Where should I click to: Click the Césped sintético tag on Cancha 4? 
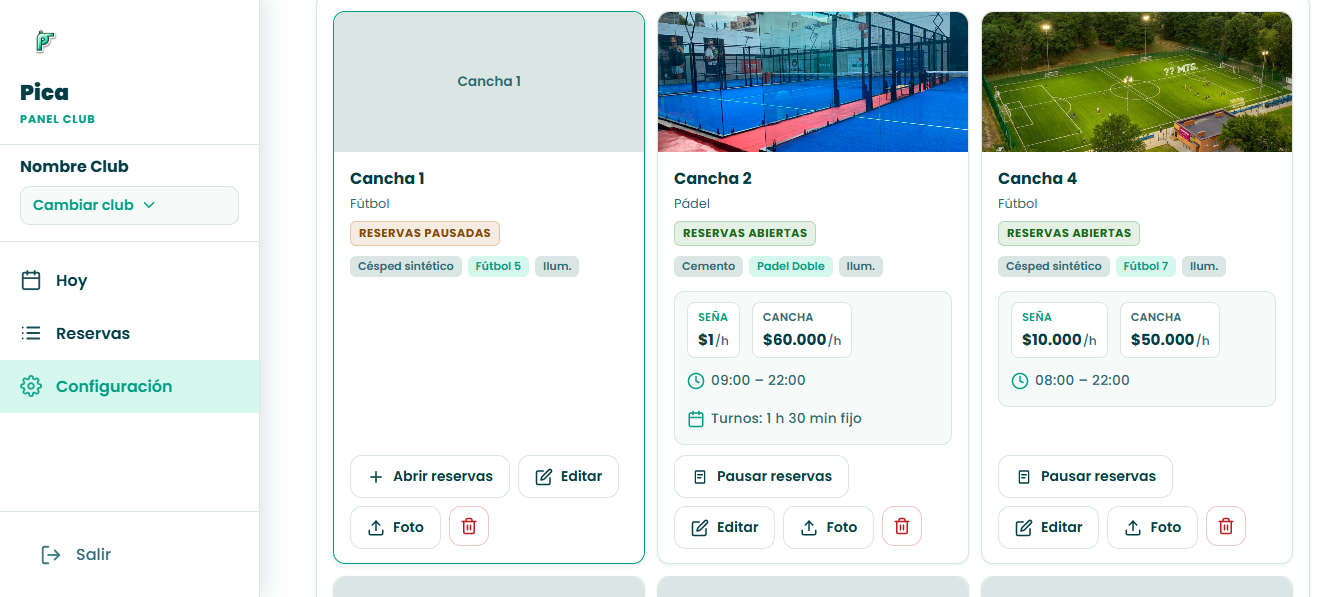(x=1054, y=267)
